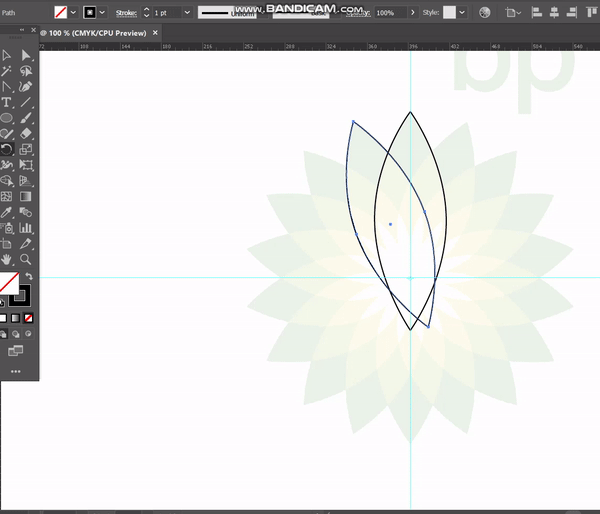Open Edit Toolbar three-dots button
This screenshot has height=514, width=600.
click(x=16, y=371)
